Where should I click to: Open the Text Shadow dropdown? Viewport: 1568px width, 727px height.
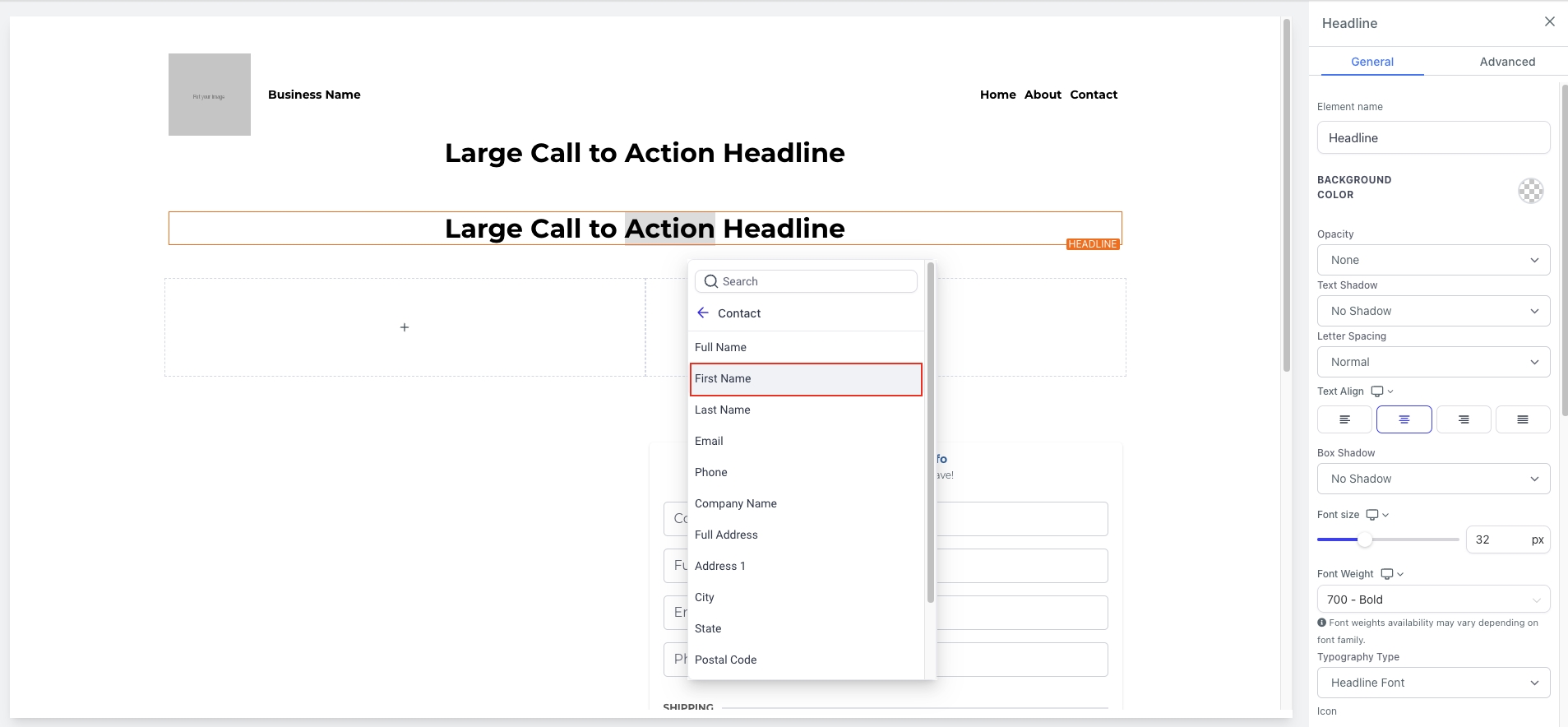1433,311
